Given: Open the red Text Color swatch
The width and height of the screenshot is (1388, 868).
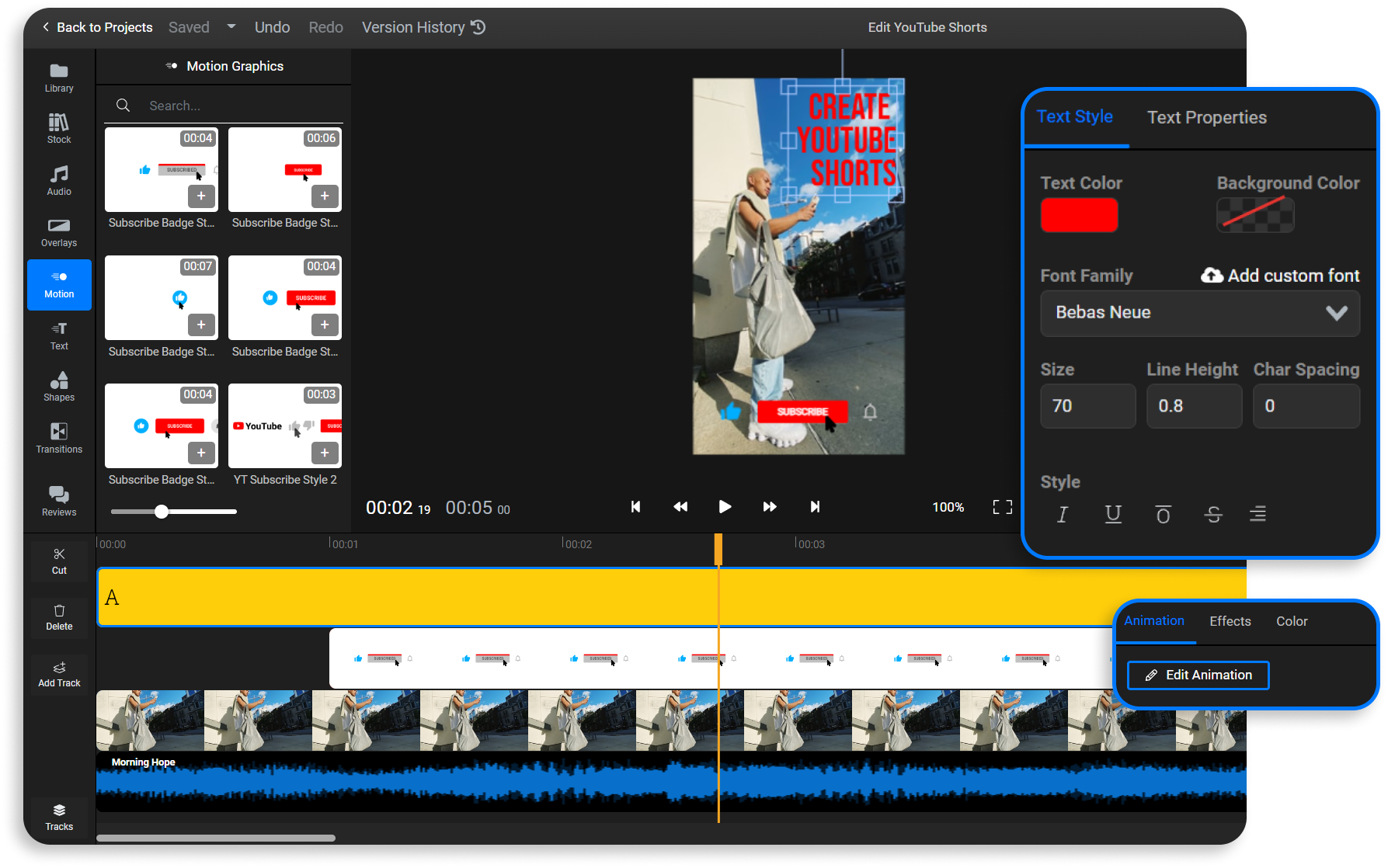Looking at the screenshot, I should pyautogui.click(x=1079, y=215).
